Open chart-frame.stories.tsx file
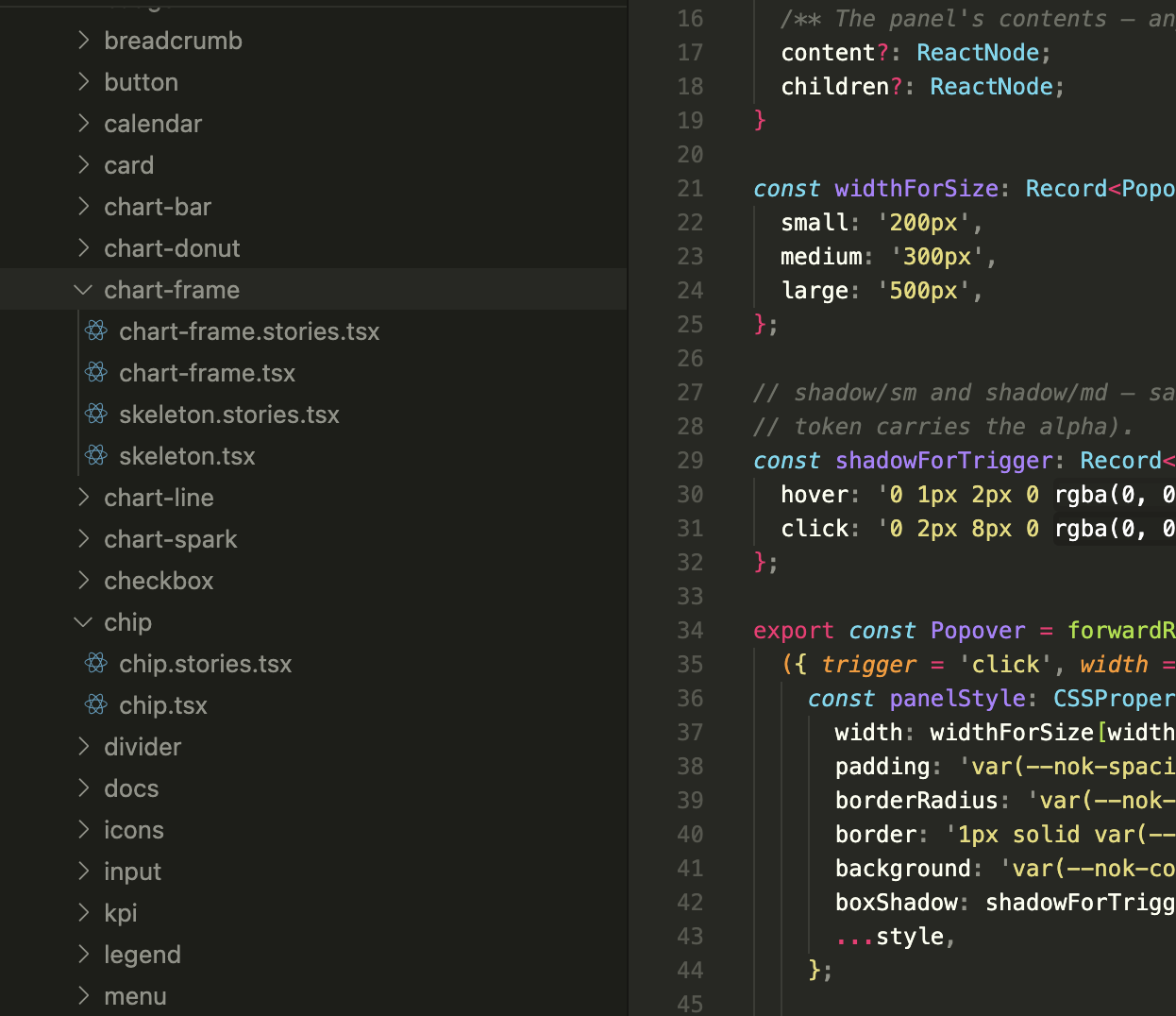This screenshot has height=1016, width=1176. coord(249,331)
